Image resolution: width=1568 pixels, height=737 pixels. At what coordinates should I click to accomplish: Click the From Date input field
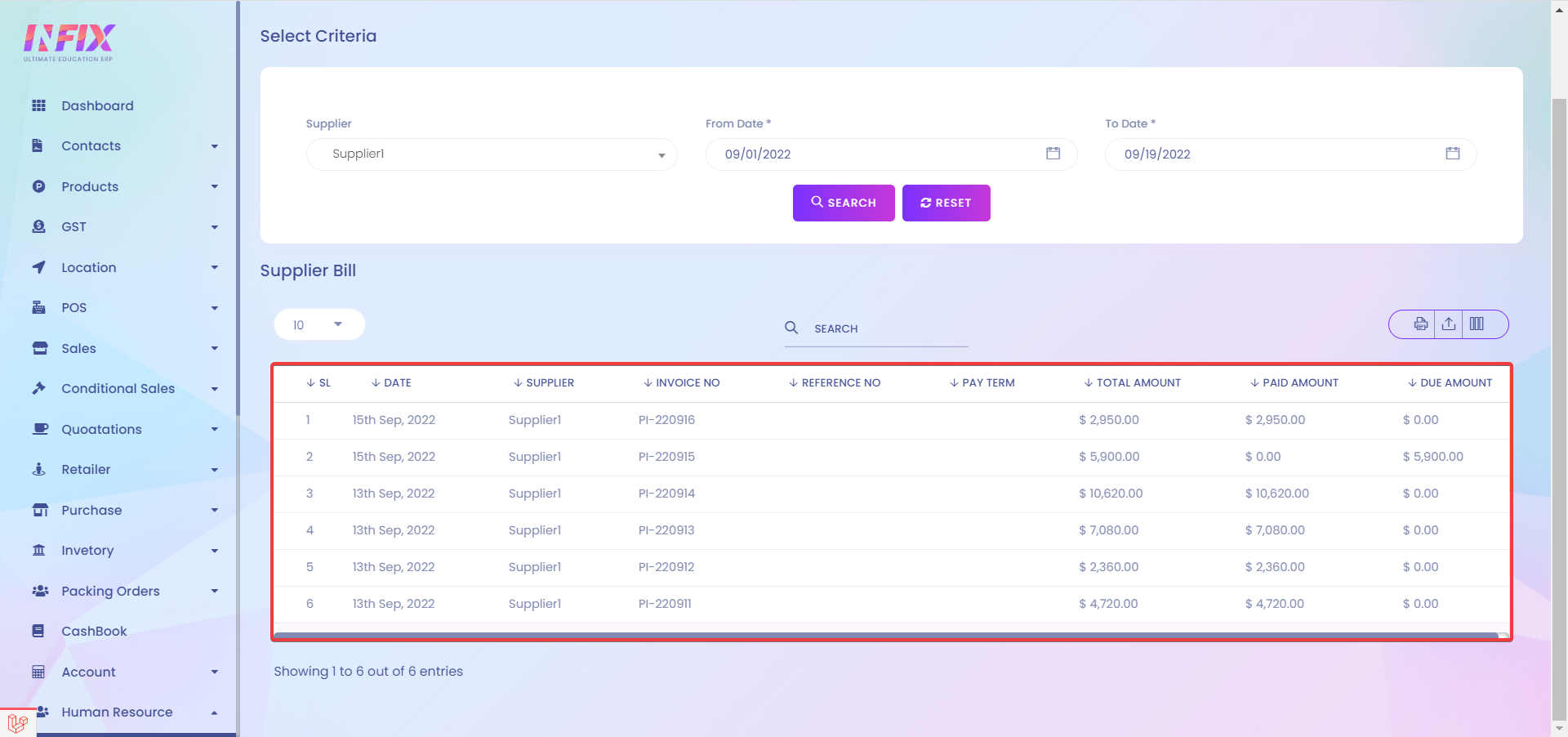pyautogui.click(x=891, y=154)
